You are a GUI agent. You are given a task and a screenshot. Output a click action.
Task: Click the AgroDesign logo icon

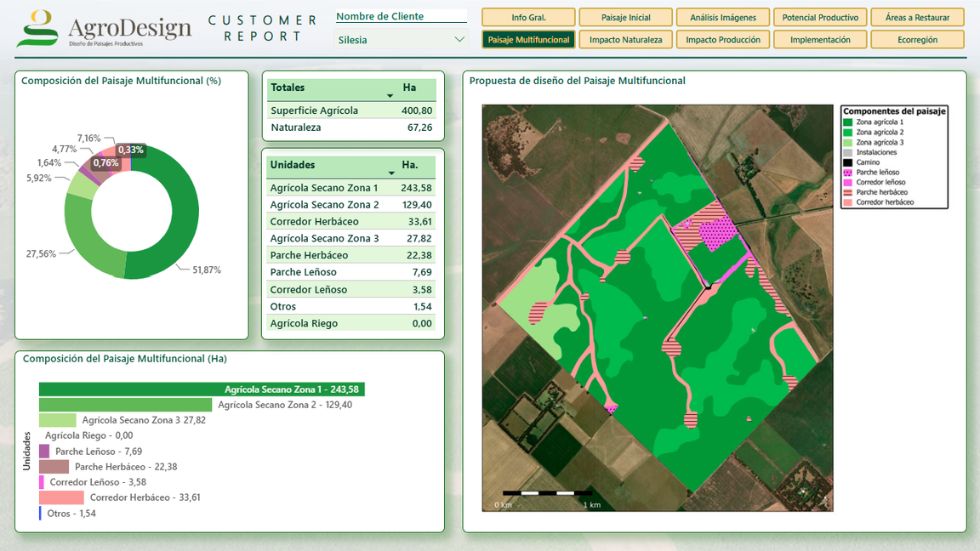tap(38, 28)
